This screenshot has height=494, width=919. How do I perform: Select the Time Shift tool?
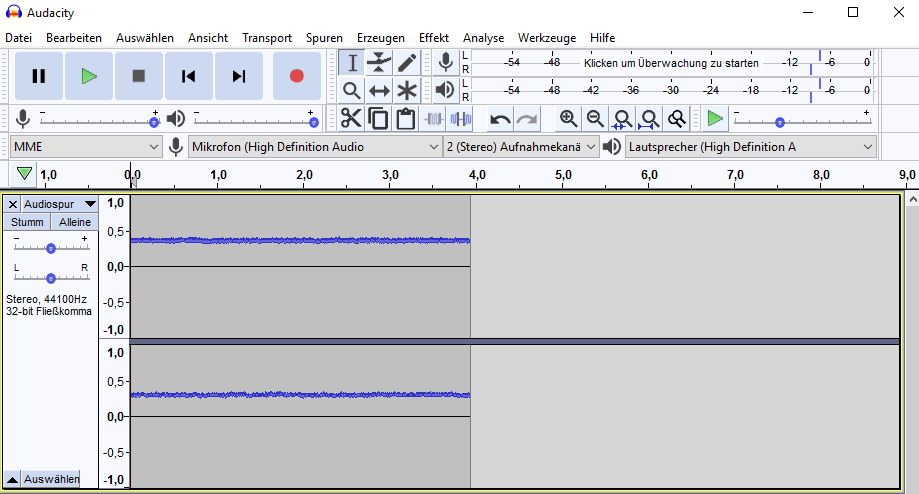[x=379, y=91]
